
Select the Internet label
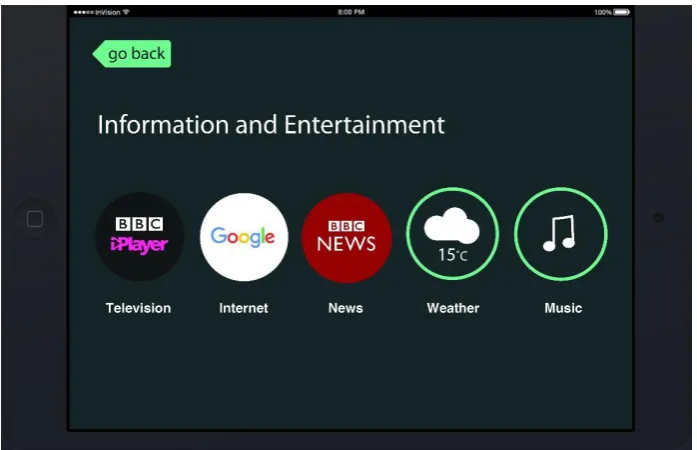244,308
